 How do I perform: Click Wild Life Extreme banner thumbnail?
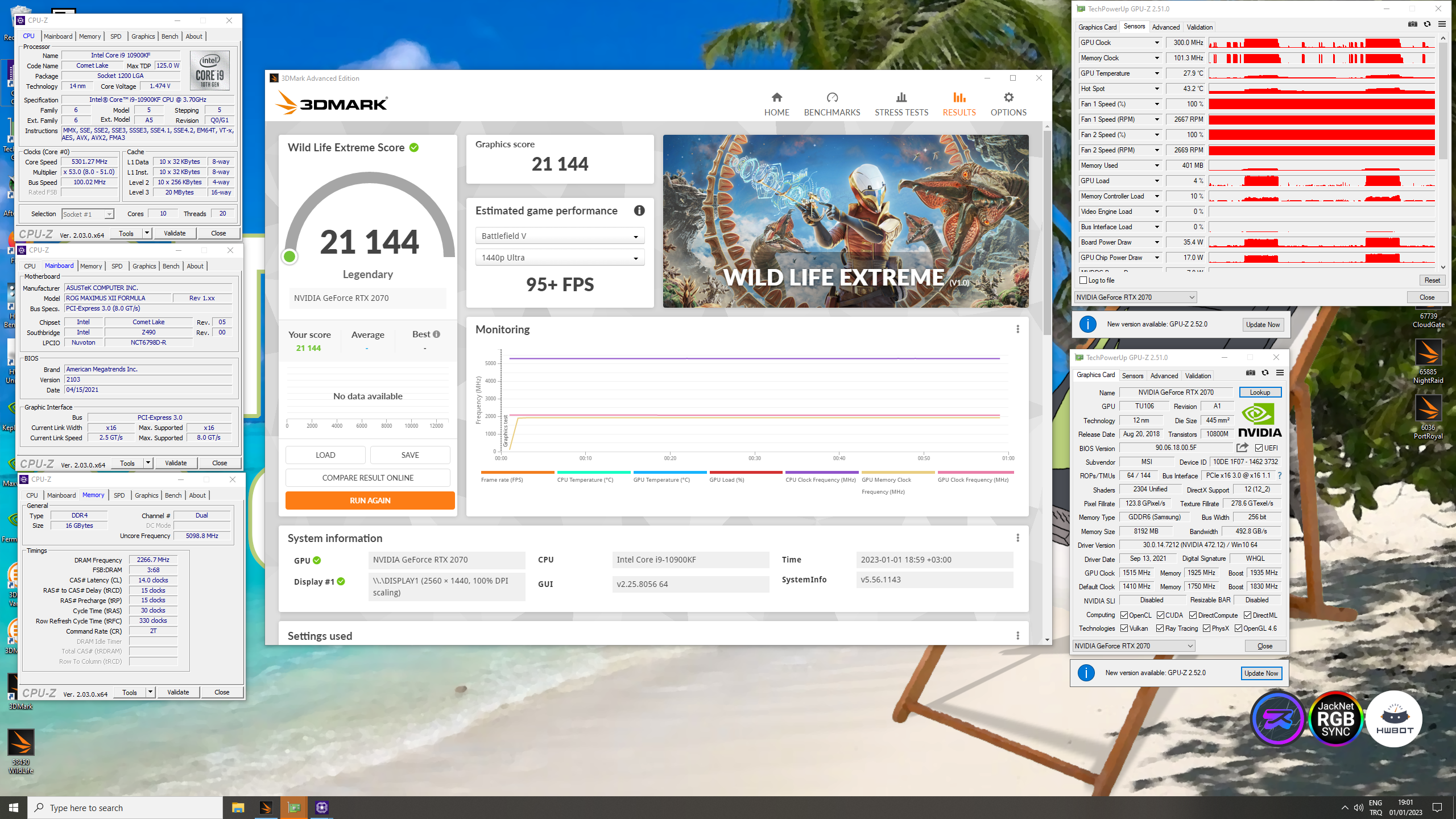[845, 221]
